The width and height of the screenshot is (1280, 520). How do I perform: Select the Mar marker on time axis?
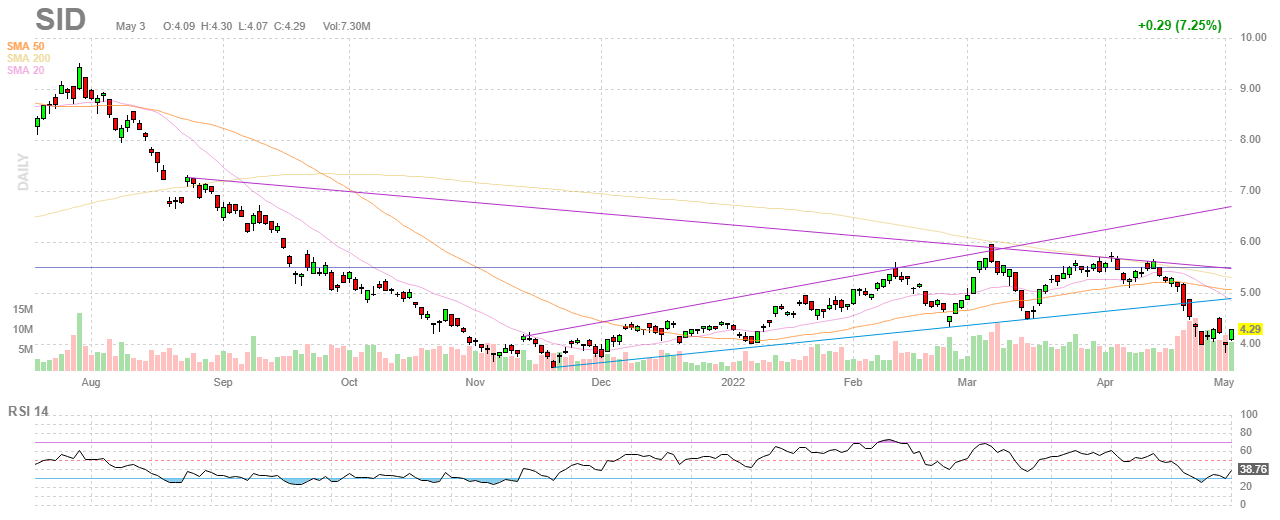[966, 382]
